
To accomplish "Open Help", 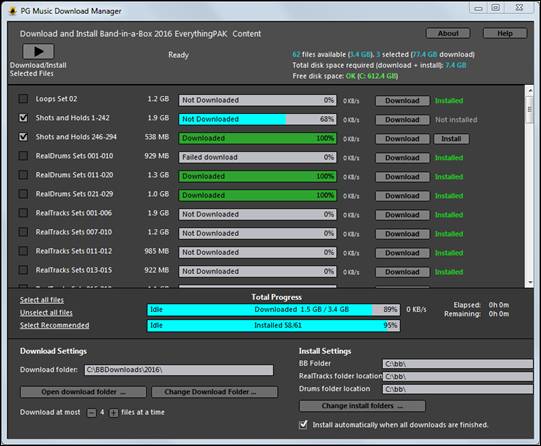I will 505,33.
